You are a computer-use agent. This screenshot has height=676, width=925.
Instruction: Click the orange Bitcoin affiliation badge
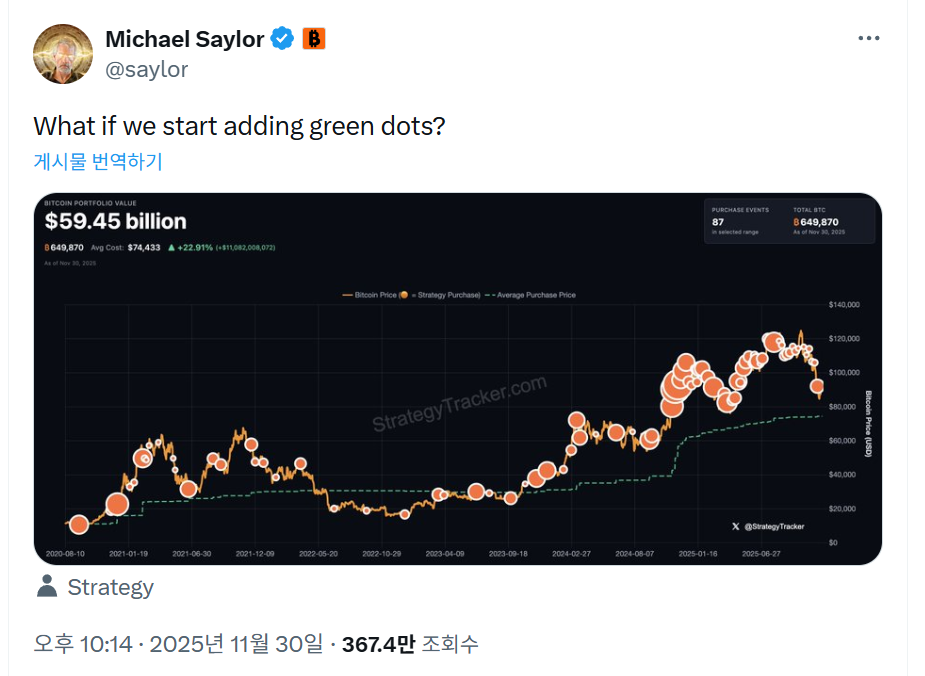pyautogui.click(x=314, y=40)
